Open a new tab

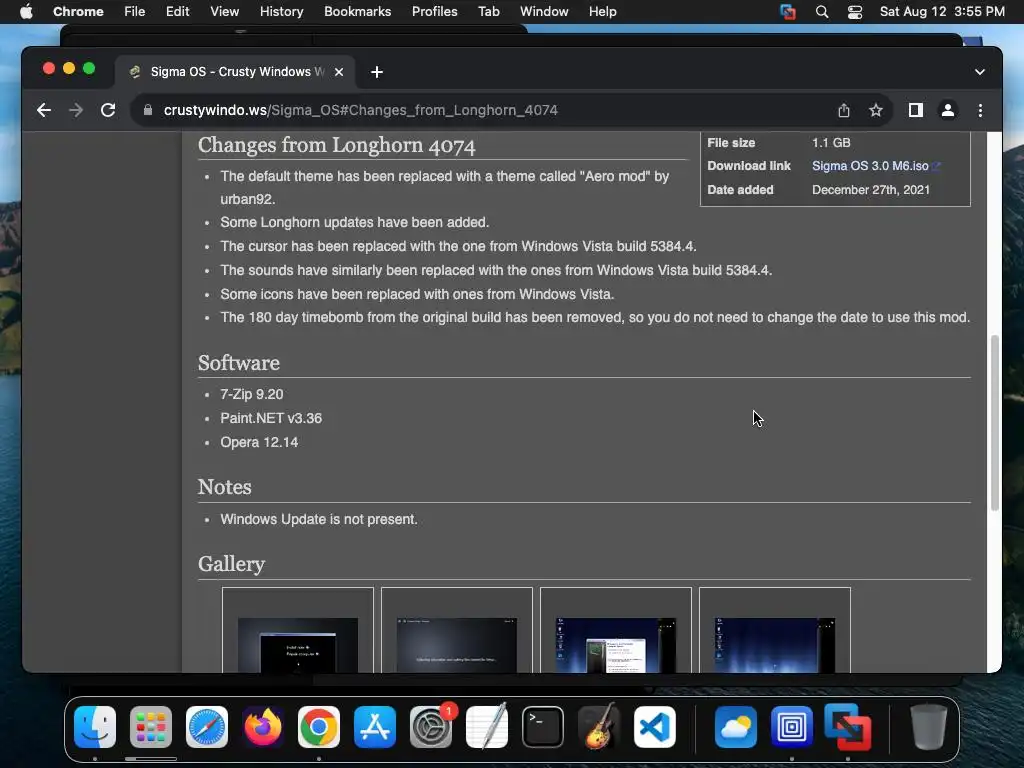coord(377,72)
